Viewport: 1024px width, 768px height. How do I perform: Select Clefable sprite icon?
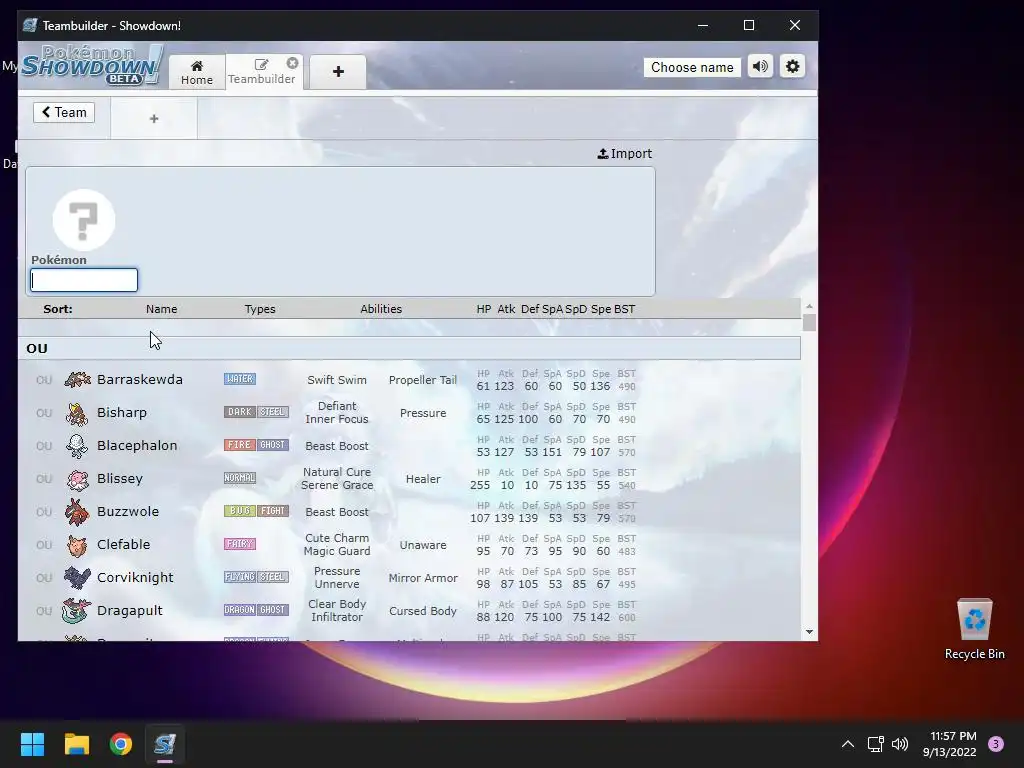pos(77,545)
